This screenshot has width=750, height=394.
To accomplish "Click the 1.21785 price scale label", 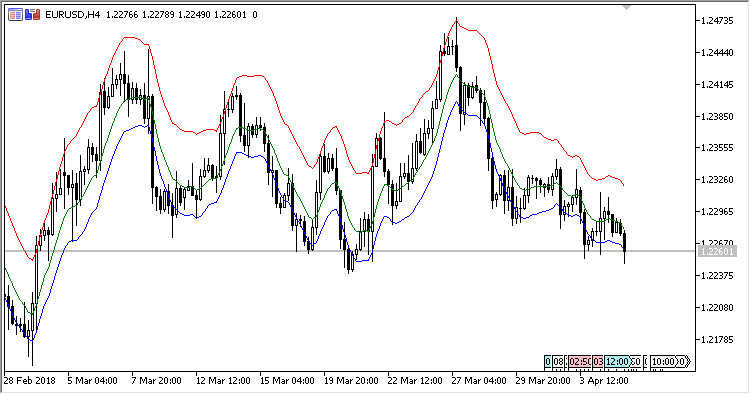I will (x=717, y=339).
